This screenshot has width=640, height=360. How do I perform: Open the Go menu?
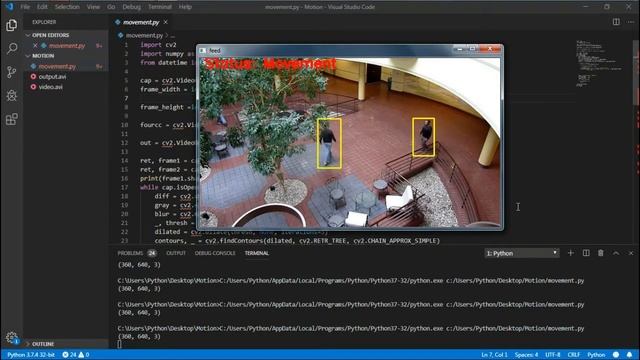111,7
